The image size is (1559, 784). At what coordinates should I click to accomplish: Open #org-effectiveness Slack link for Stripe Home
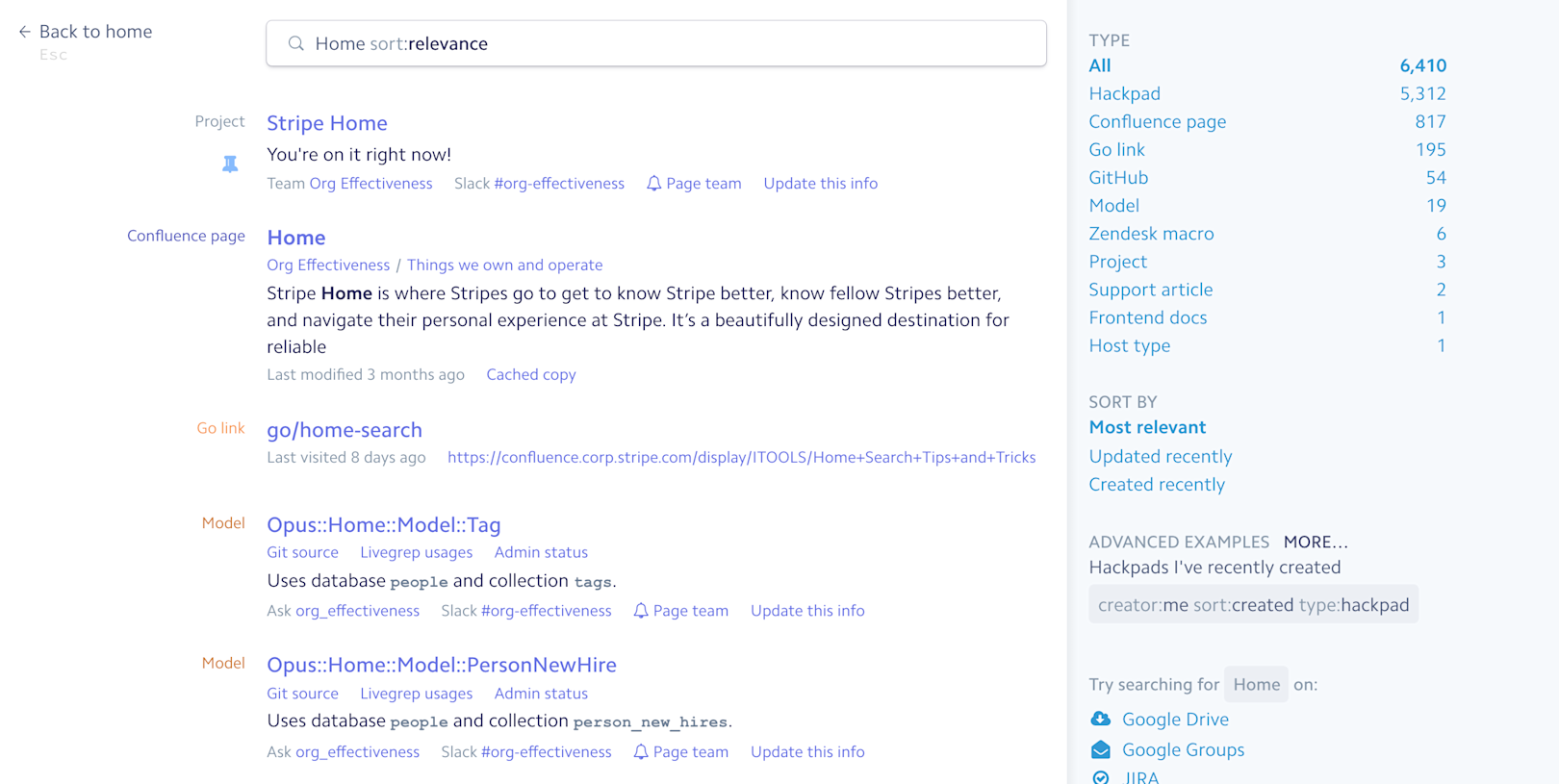[x=559, y=184]
